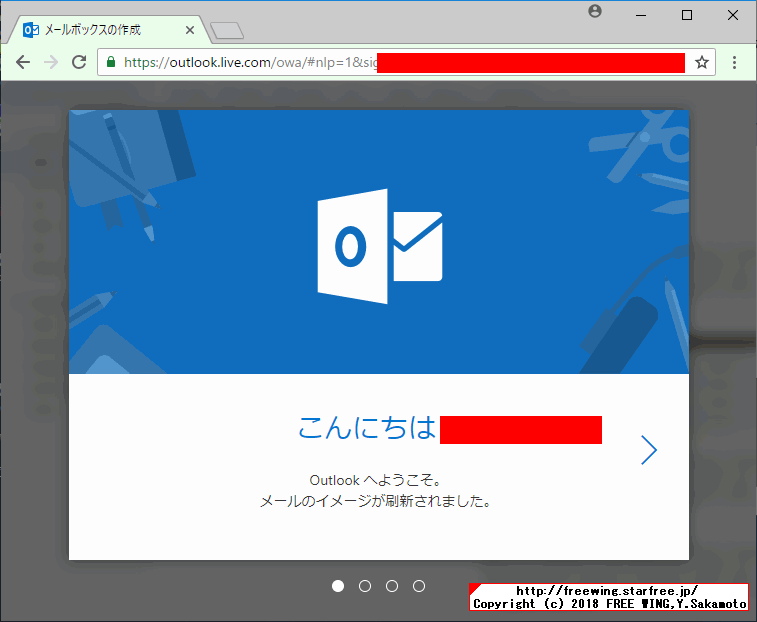Image resolution: width=757 pixels, height=622 pixels.
Task: Select the third carousel page dot
Action: pos(392,586)
